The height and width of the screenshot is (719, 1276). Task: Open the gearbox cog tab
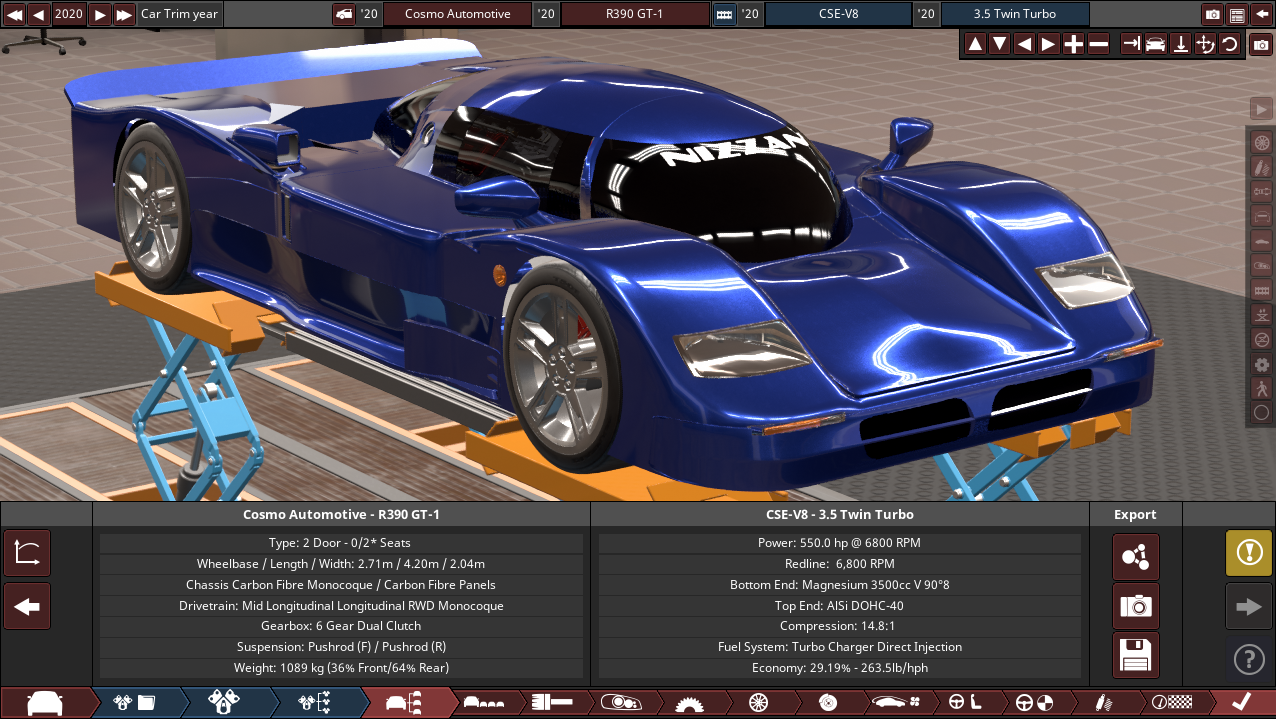[x=689, y=702]
